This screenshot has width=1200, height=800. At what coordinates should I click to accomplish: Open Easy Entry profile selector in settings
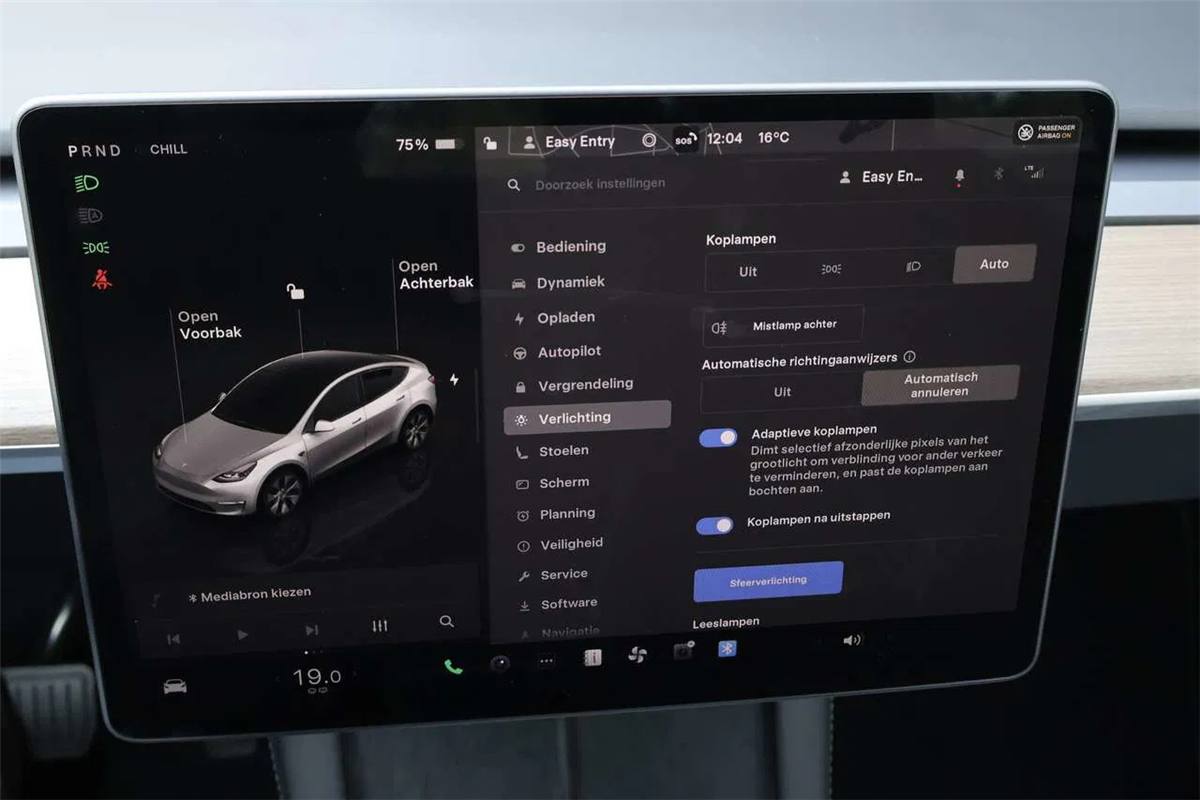[x=882, y=177]
